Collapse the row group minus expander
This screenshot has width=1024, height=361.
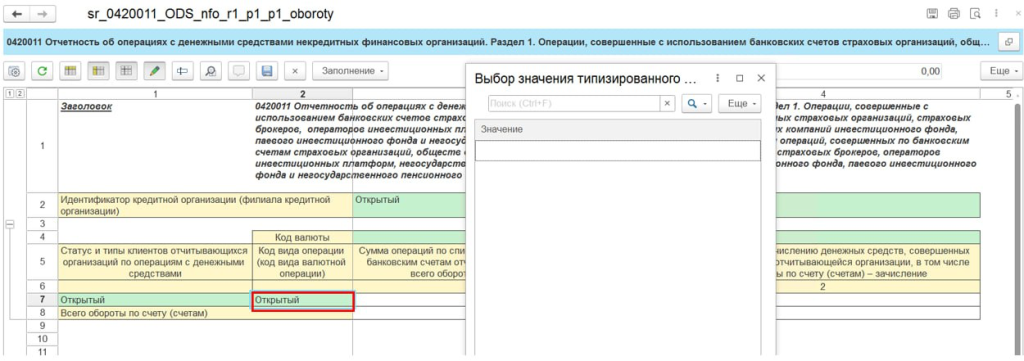10,224
